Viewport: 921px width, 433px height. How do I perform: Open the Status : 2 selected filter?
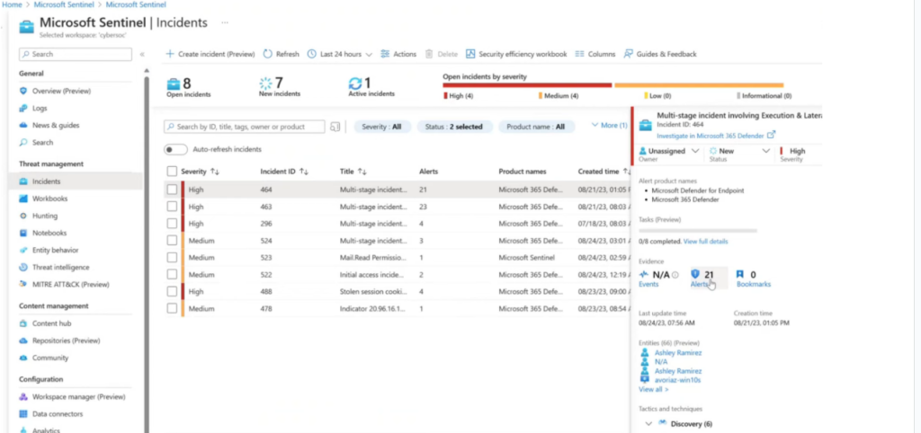pos(454,126)
